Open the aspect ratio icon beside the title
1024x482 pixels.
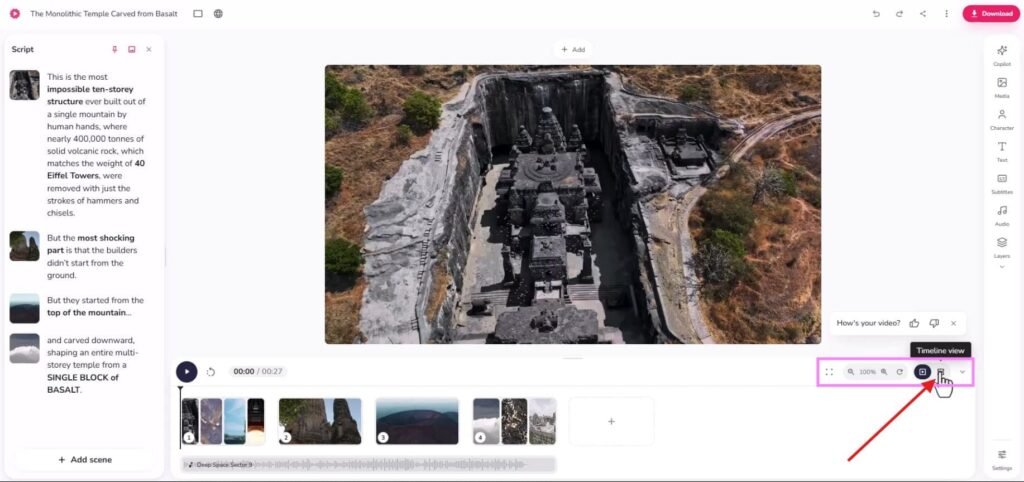point(198,13)
